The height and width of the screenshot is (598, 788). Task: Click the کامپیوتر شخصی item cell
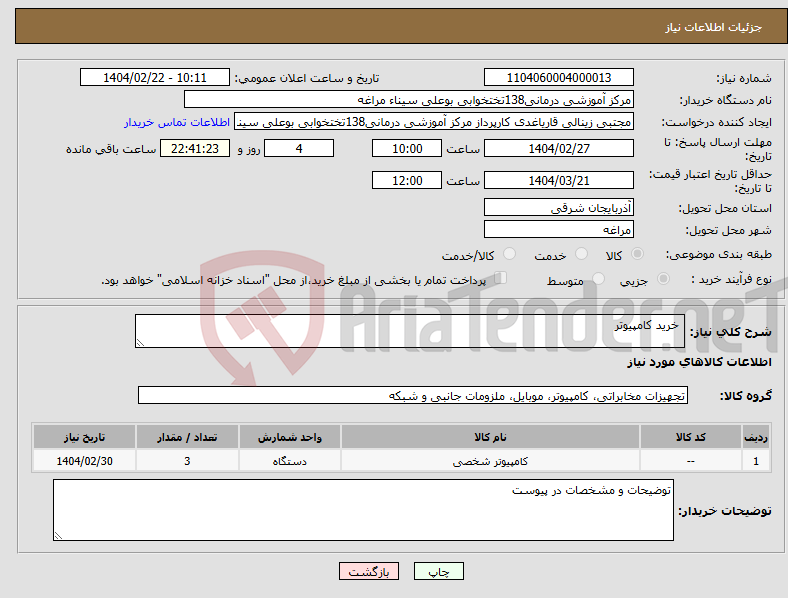tap(490, 461)
